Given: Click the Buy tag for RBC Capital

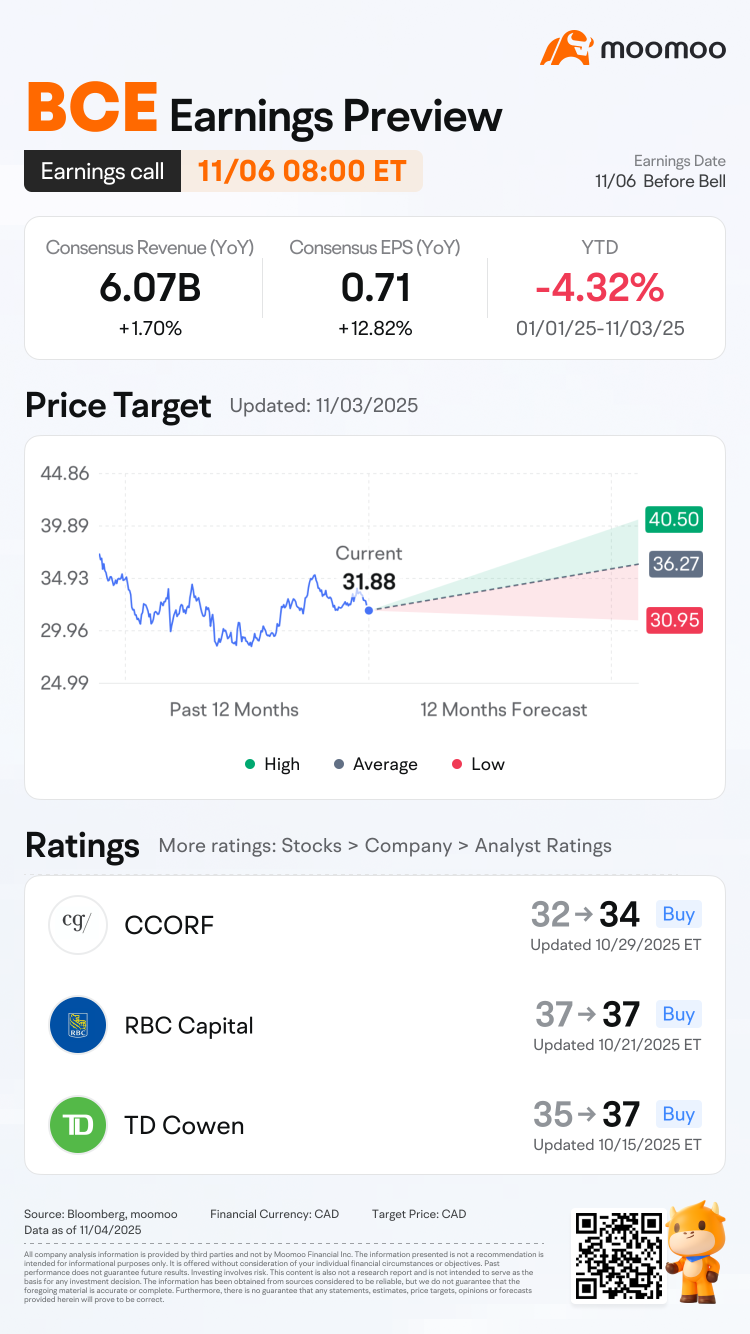Looking at the screenshot, I should pos(678,1014).
